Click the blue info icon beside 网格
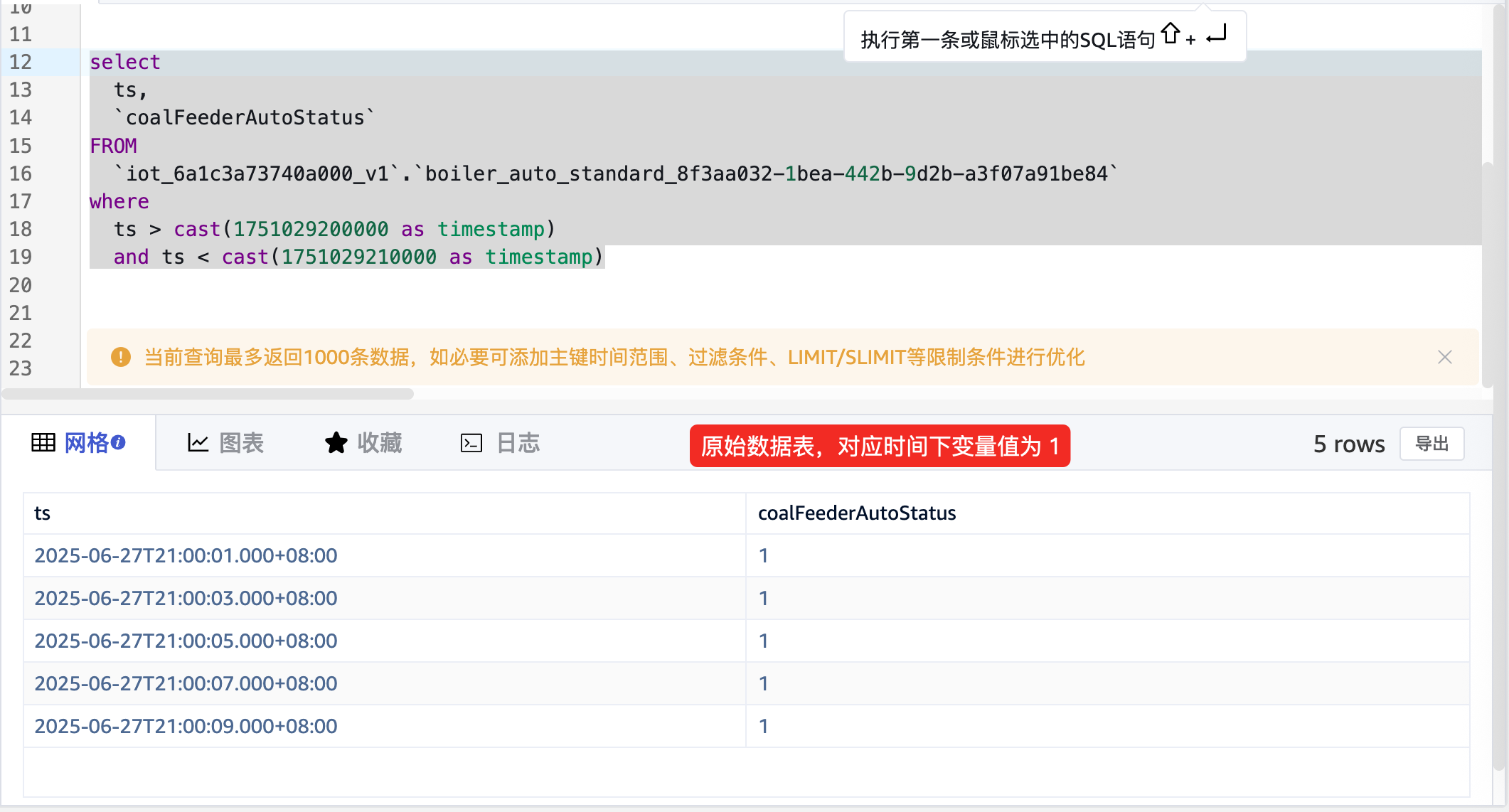The height and width of the screenshot is (812, 1509). [119, 442]
